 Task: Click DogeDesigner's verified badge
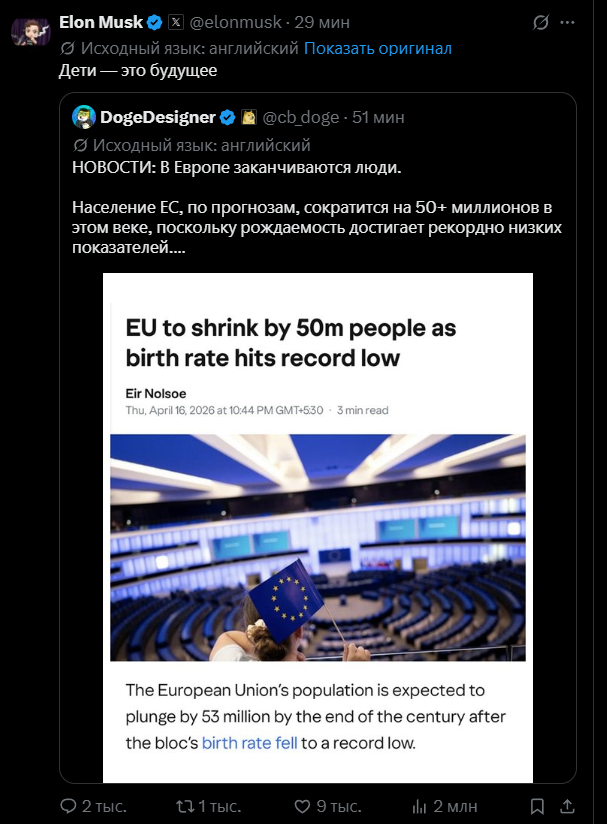(228, 118)
